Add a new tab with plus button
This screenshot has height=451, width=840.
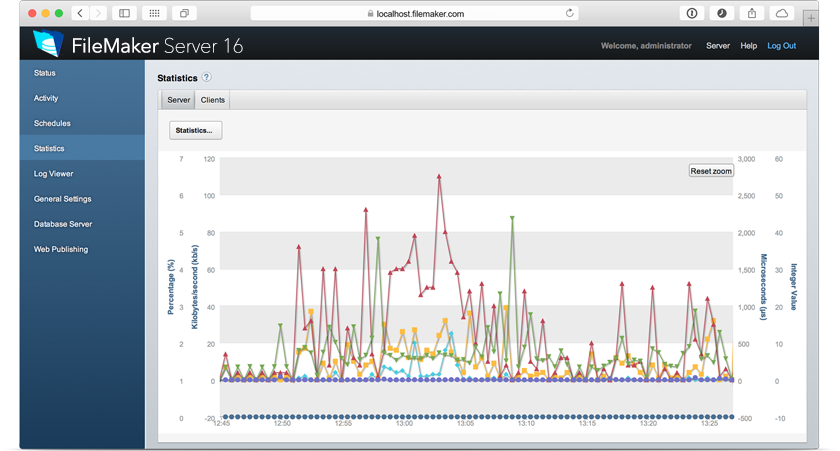coord(810,17)
